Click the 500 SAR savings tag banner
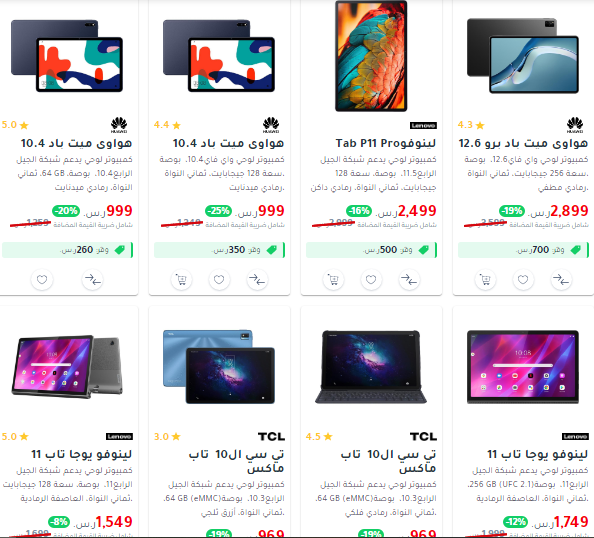 371,250
